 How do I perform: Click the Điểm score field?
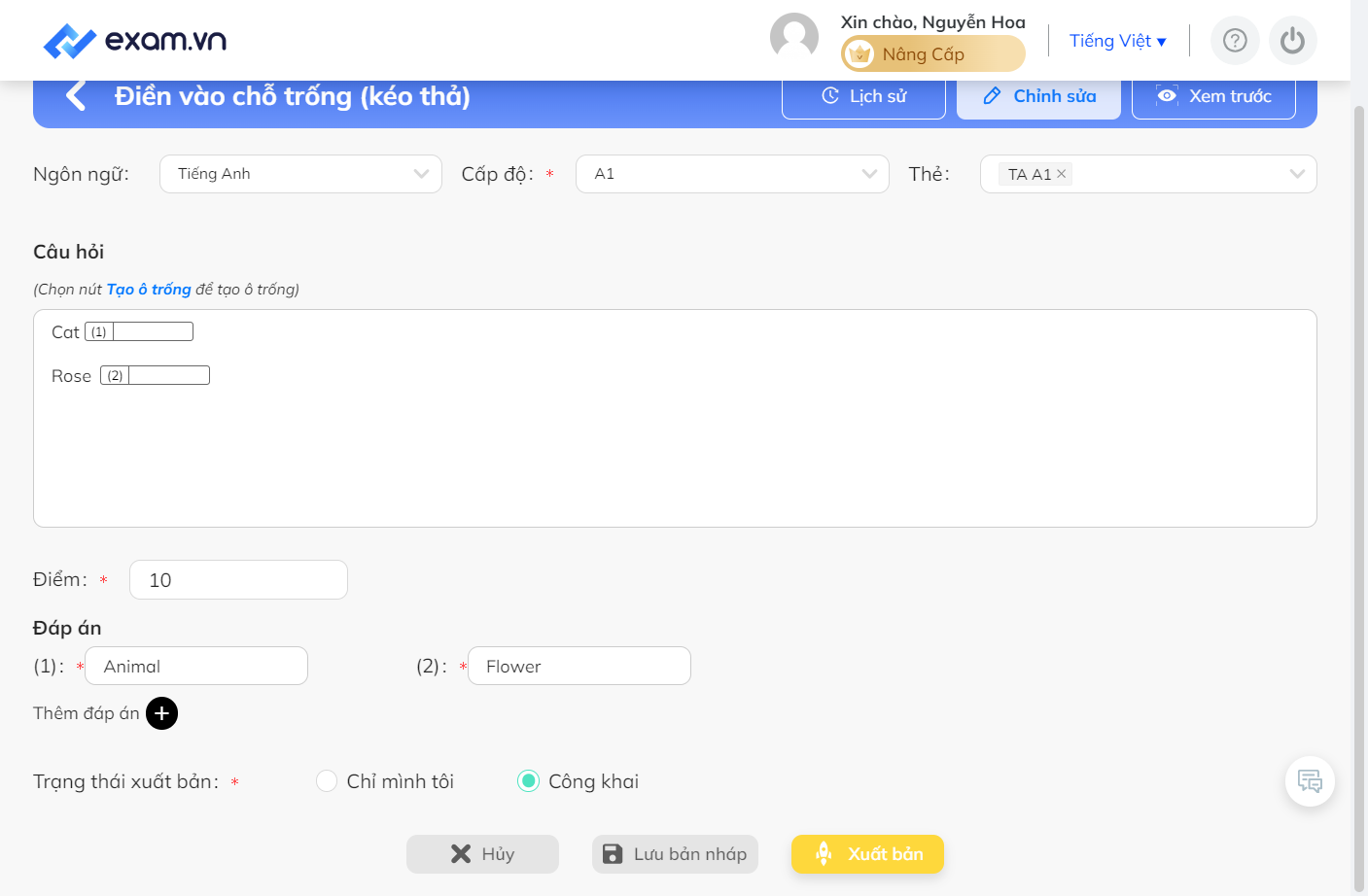point(238,580)
